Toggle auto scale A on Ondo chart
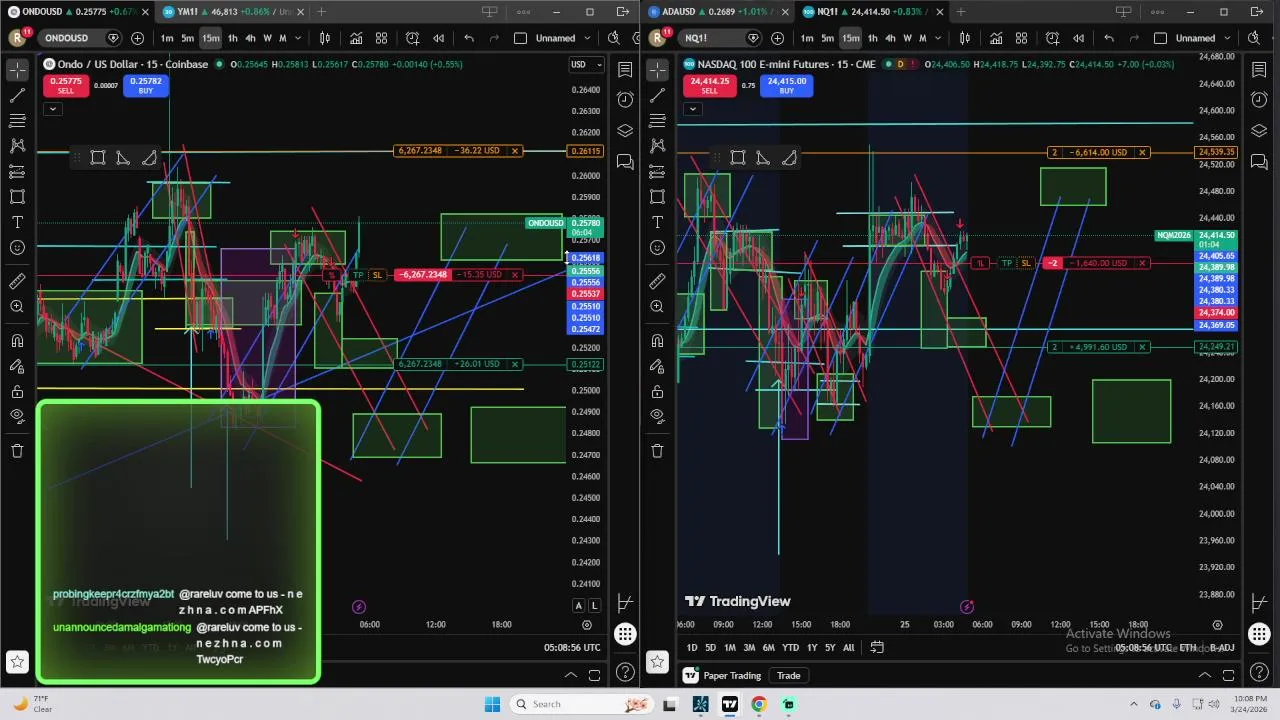Image resolution: width=1280 pixels, height=720 pixels. tap(578, 606)
